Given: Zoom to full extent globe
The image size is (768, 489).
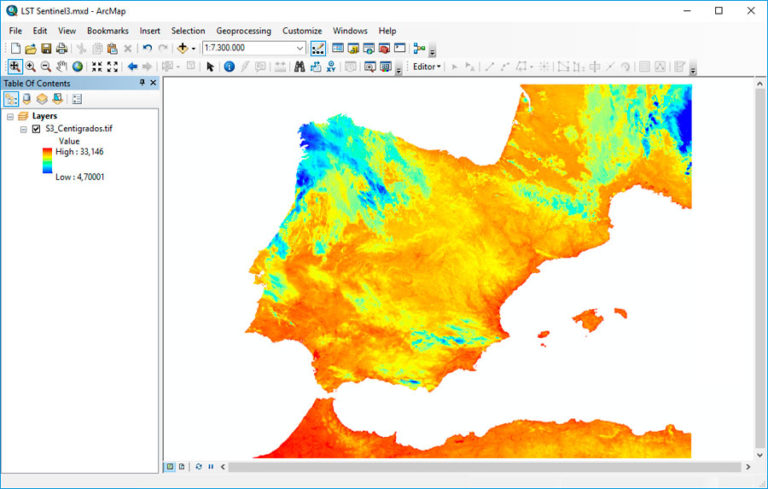Looking at the screenshot, I should pos(77,67).
